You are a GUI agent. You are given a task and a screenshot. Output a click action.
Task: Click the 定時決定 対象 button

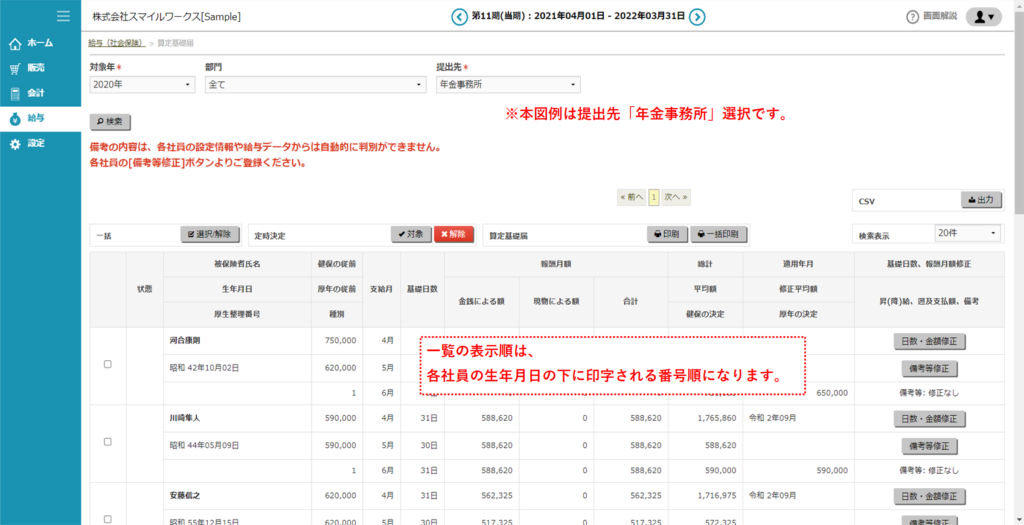[x=411, y=234]
